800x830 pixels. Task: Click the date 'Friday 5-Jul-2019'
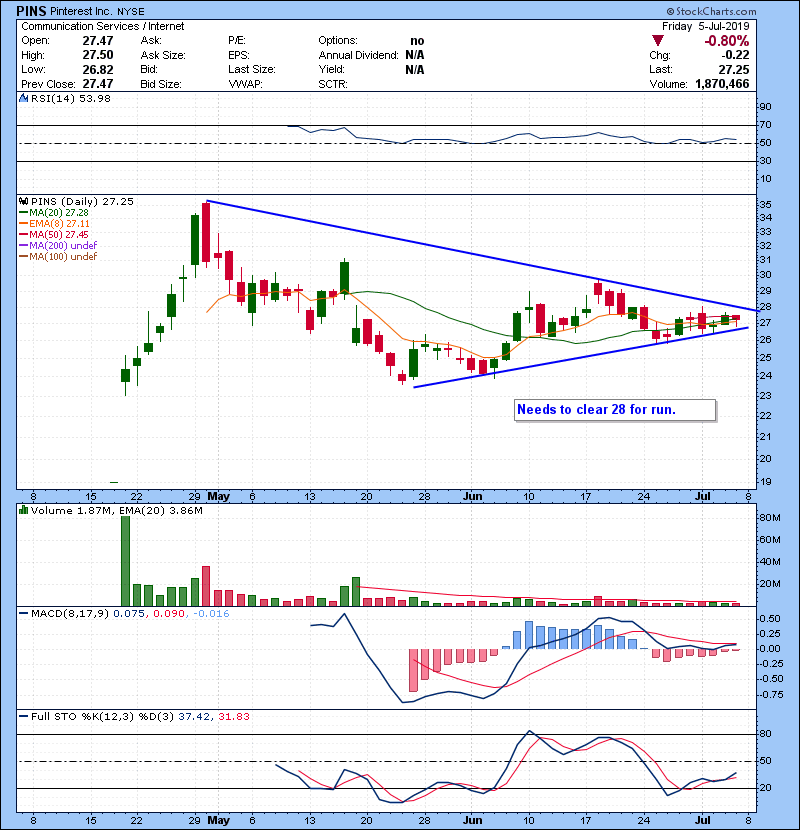click(706, 26)
